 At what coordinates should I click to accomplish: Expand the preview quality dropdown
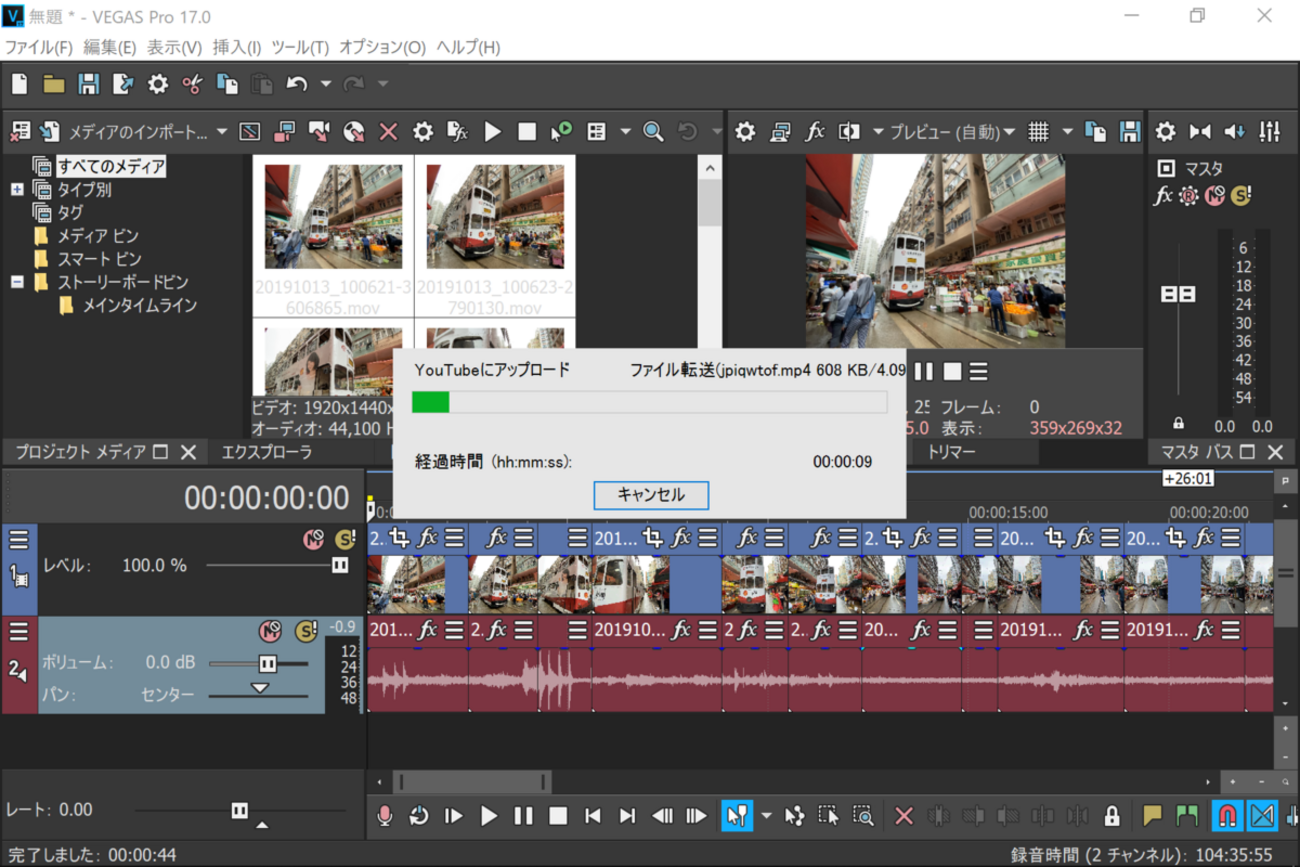[1009, 132]
